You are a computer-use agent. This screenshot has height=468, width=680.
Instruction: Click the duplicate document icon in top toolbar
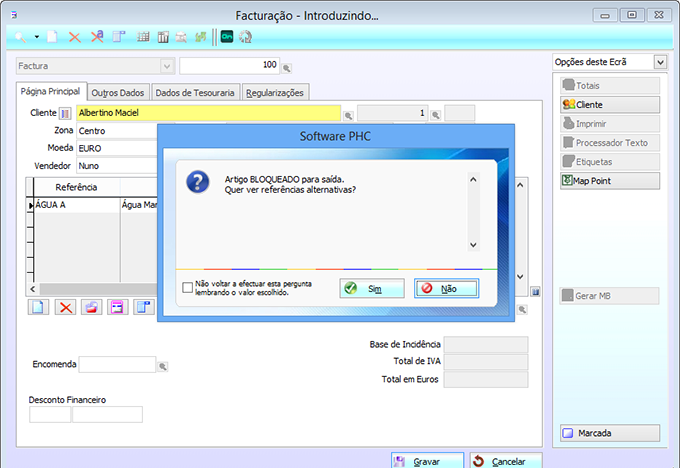(x=119, y=37)
